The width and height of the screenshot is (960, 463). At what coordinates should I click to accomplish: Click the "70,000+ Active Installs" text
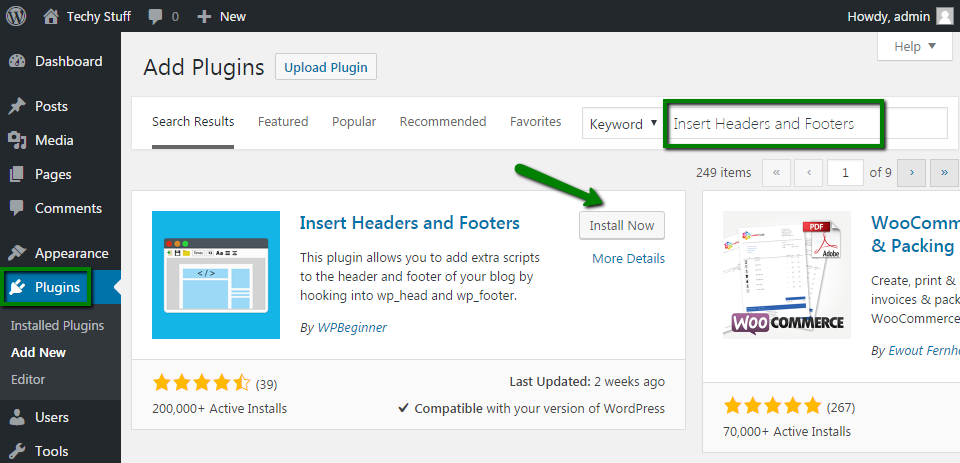click(787, 431)
